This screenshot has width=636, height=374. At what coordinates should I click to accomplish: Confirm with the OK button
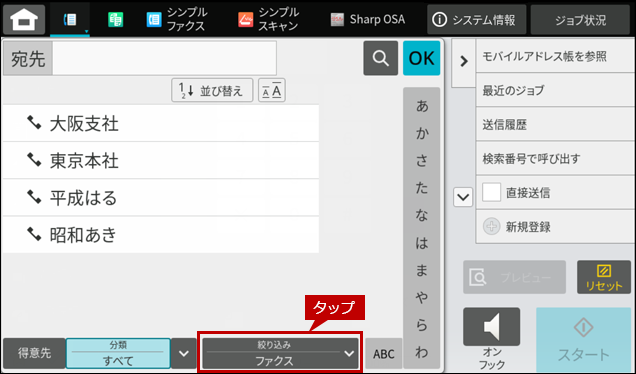(421, 58)
